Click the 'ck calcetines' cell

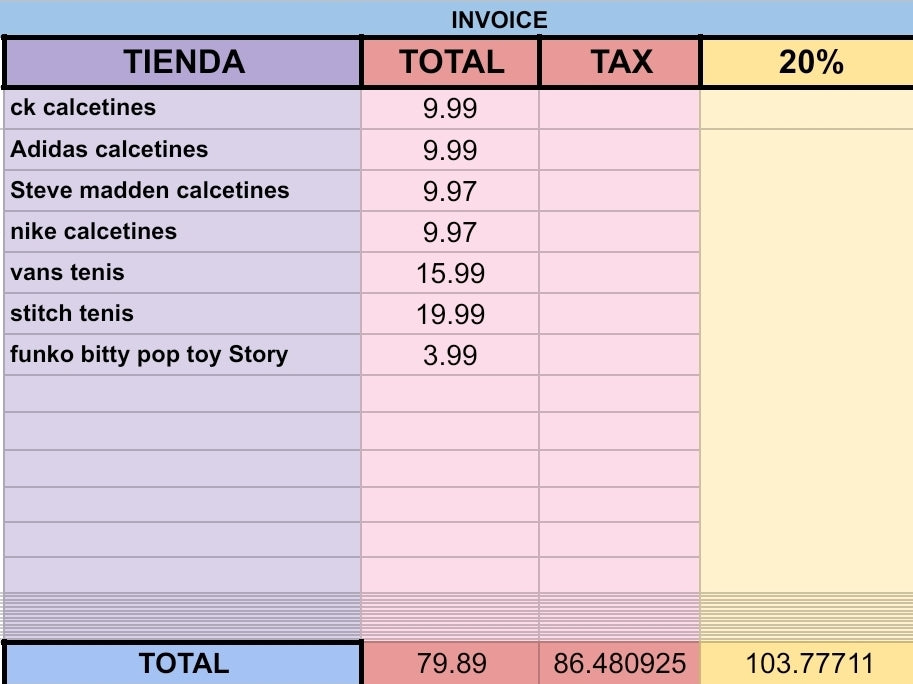tap(183, 108)
